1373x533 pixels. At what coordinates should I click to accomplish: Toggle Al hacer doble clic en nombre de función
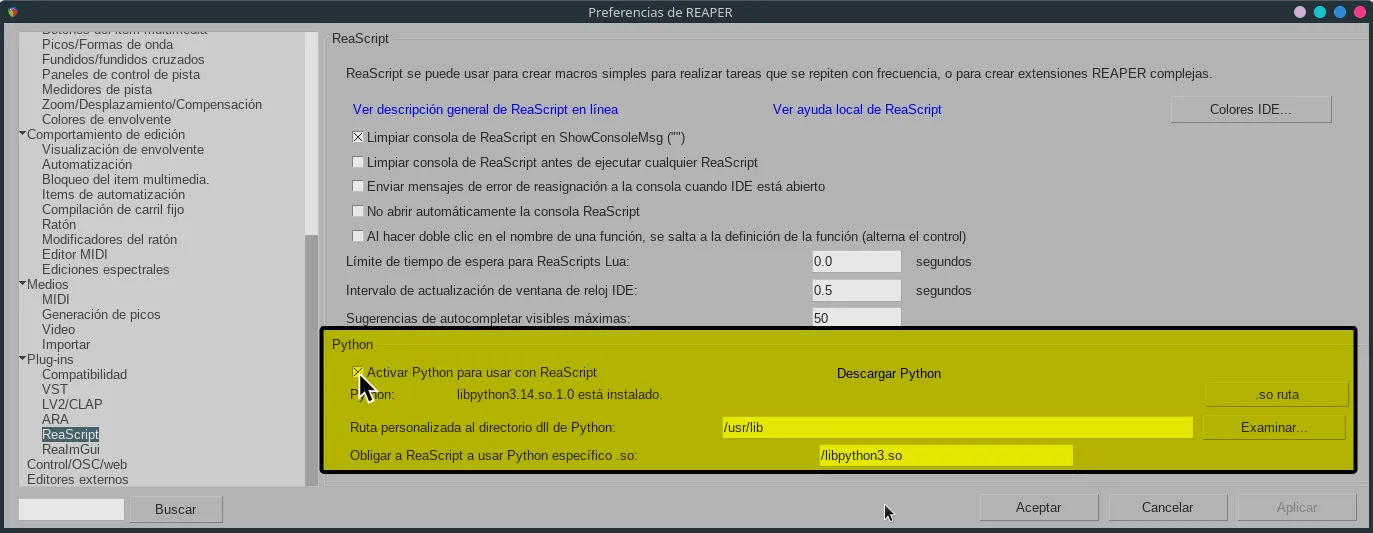358,237
